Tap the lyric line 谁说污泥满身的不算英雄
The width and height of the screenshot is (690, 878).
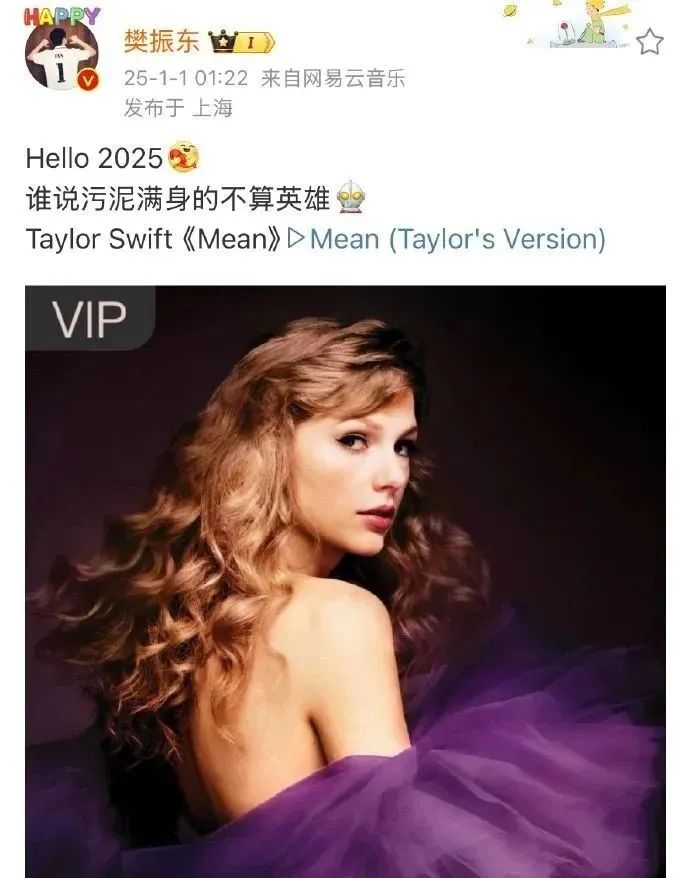tap(178, 199)
